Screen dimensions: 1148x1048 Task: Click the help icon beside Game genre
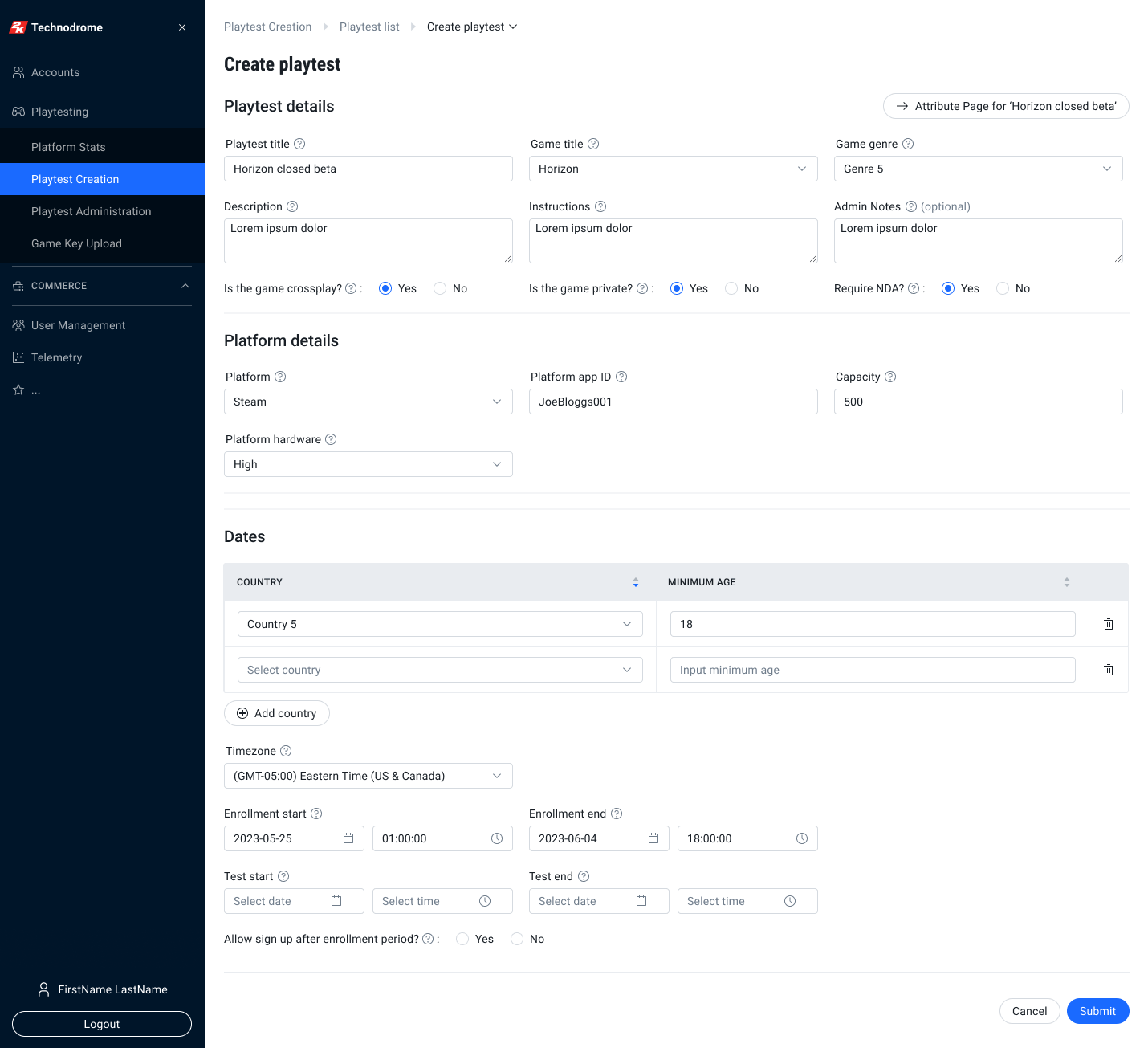click(908, 144)
